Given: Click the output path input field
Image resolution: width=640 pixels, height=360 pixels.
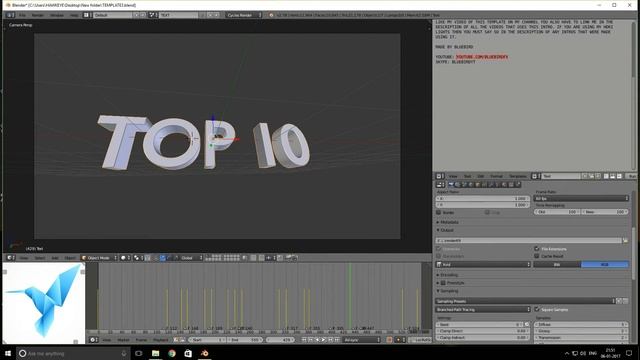Looking at the screenshot, I should 529,240.
